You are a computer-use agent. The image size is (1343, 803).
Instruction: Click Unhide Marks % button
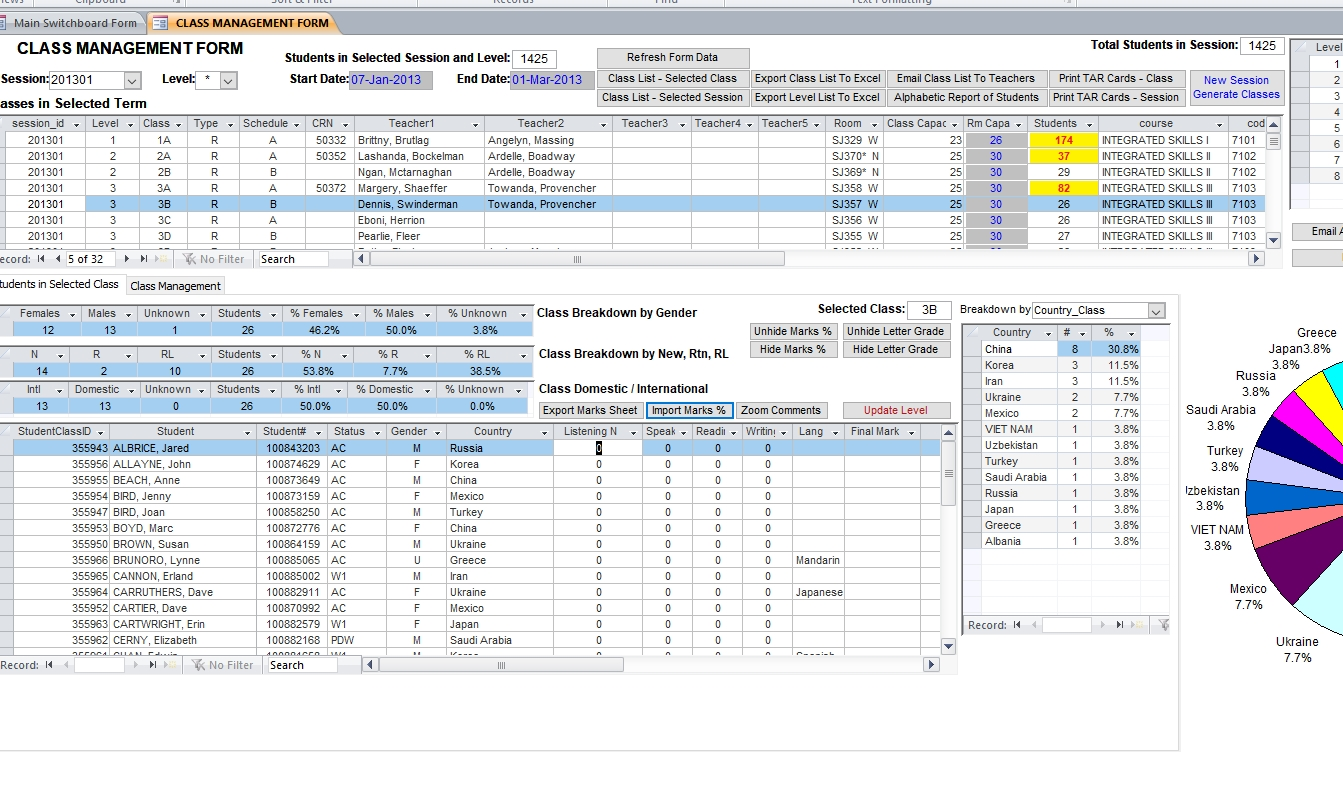coord(793,331)
